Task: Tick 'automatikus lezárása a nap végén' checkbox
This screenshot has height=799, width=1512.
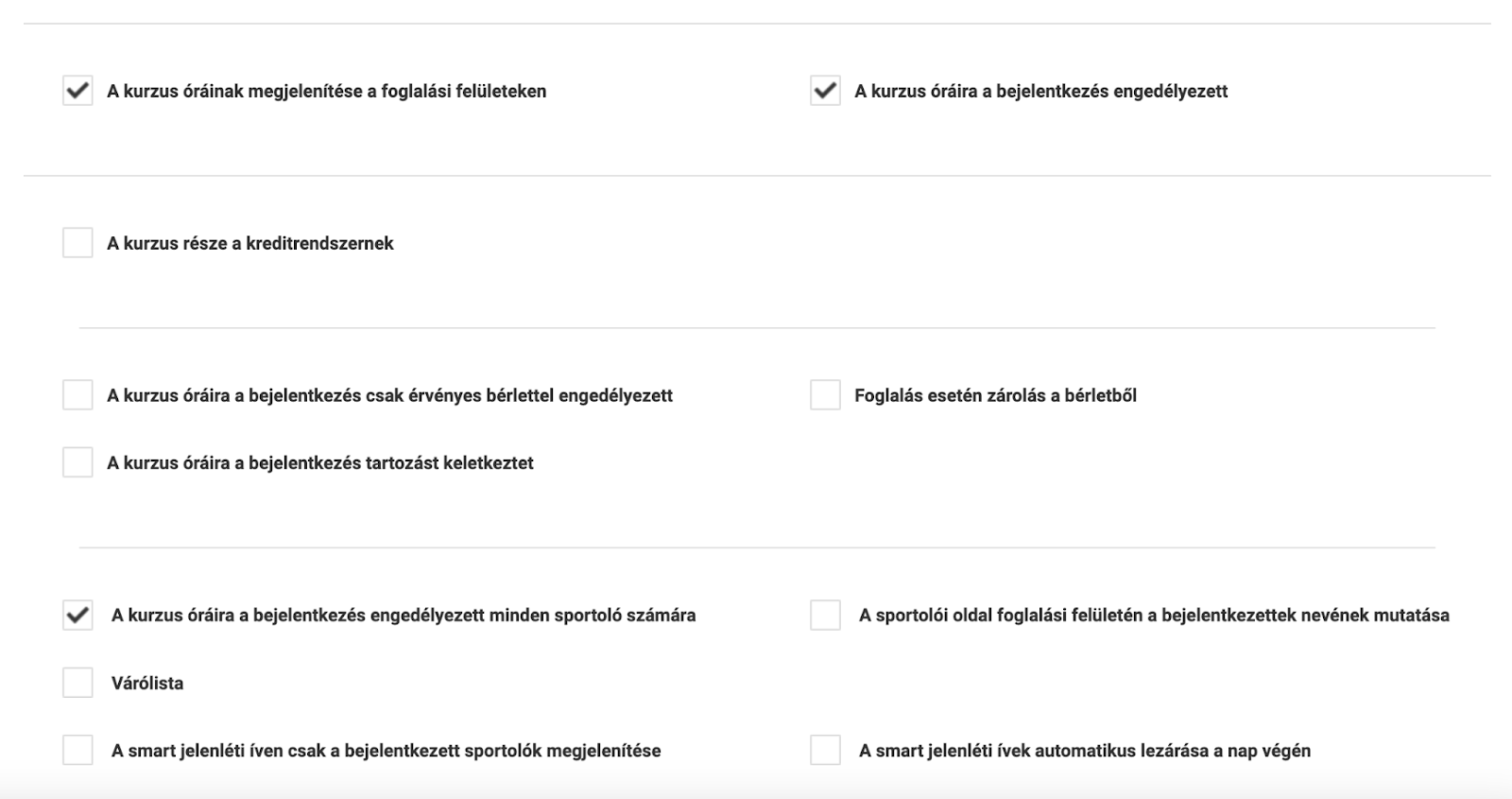Action: (x=825, y=751)
